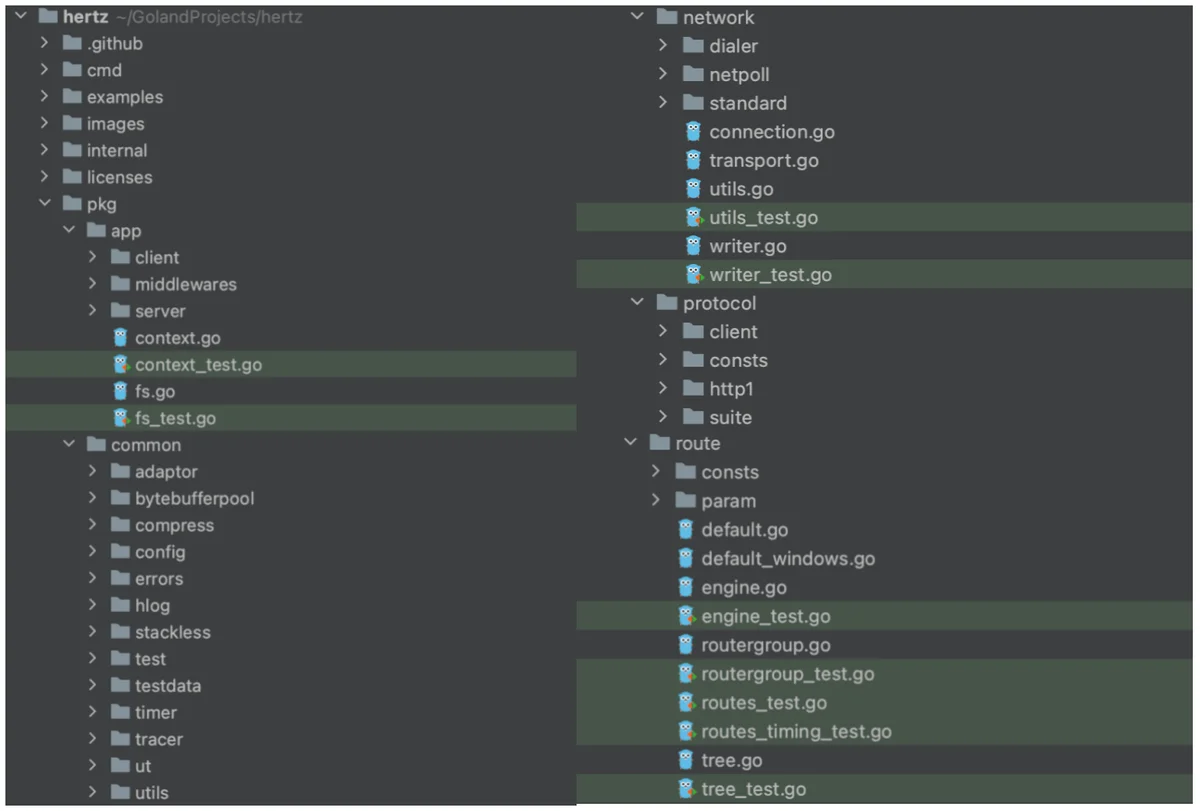Select routergroup.go file
This screenshot has width=1200, height=811.
coord(766,646)
